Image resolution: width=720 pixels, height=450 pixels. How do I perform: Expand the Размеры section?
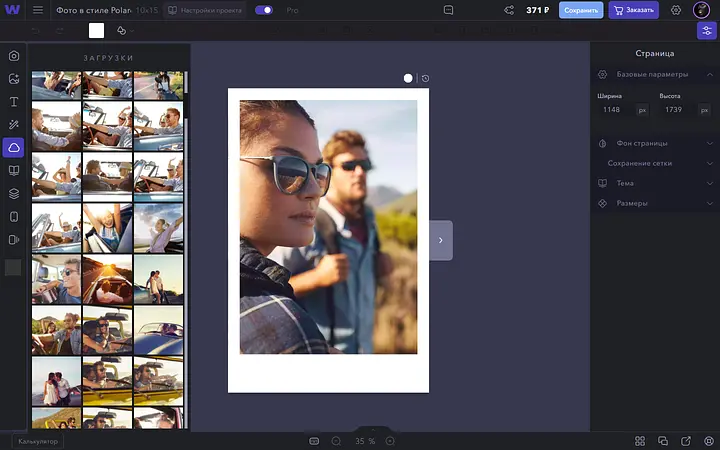655,203
